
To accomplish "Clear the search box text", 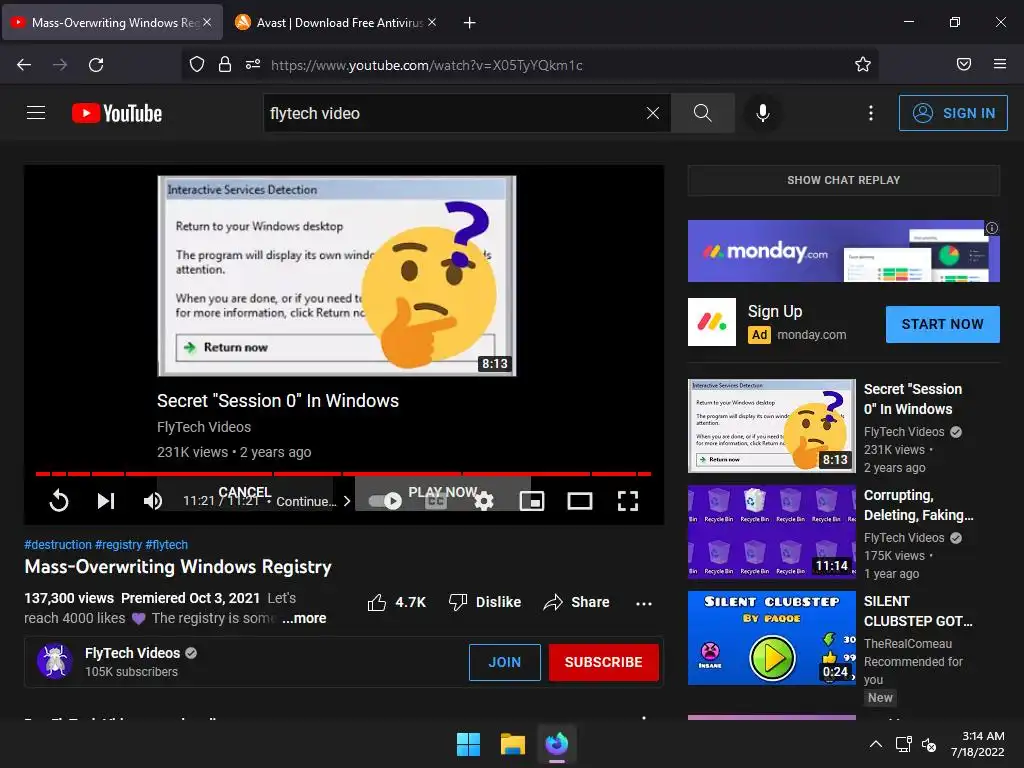I will 652,113.
